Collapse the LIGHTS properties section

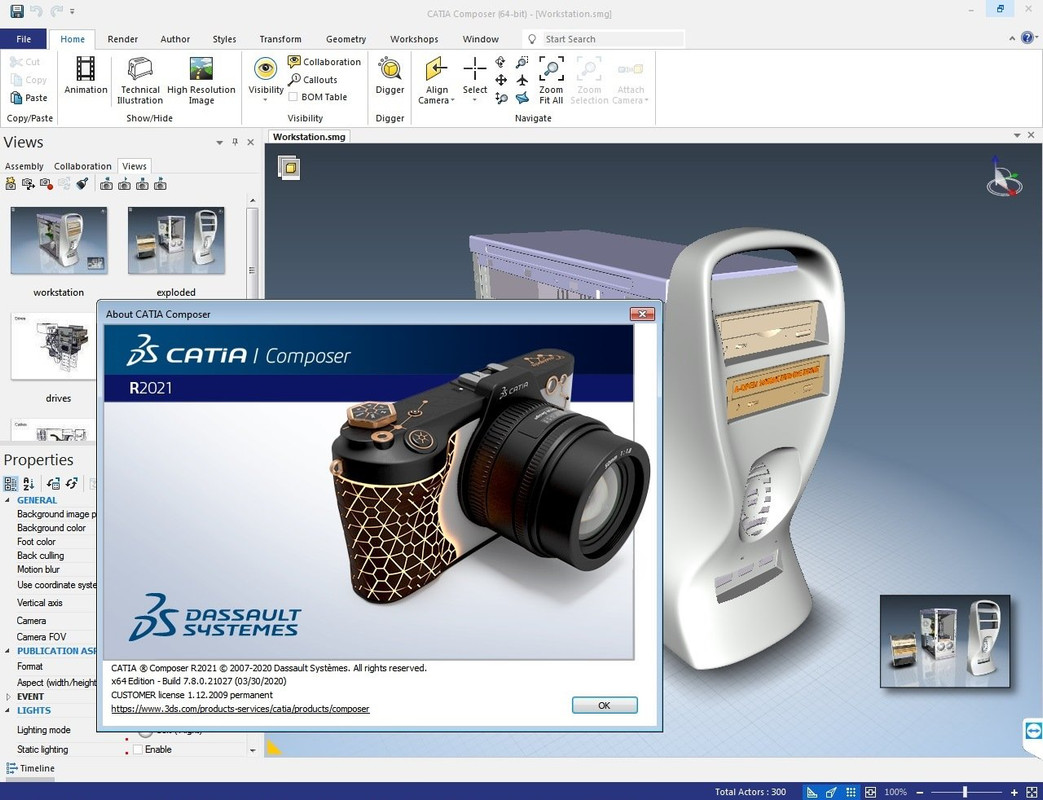[8, 710]
